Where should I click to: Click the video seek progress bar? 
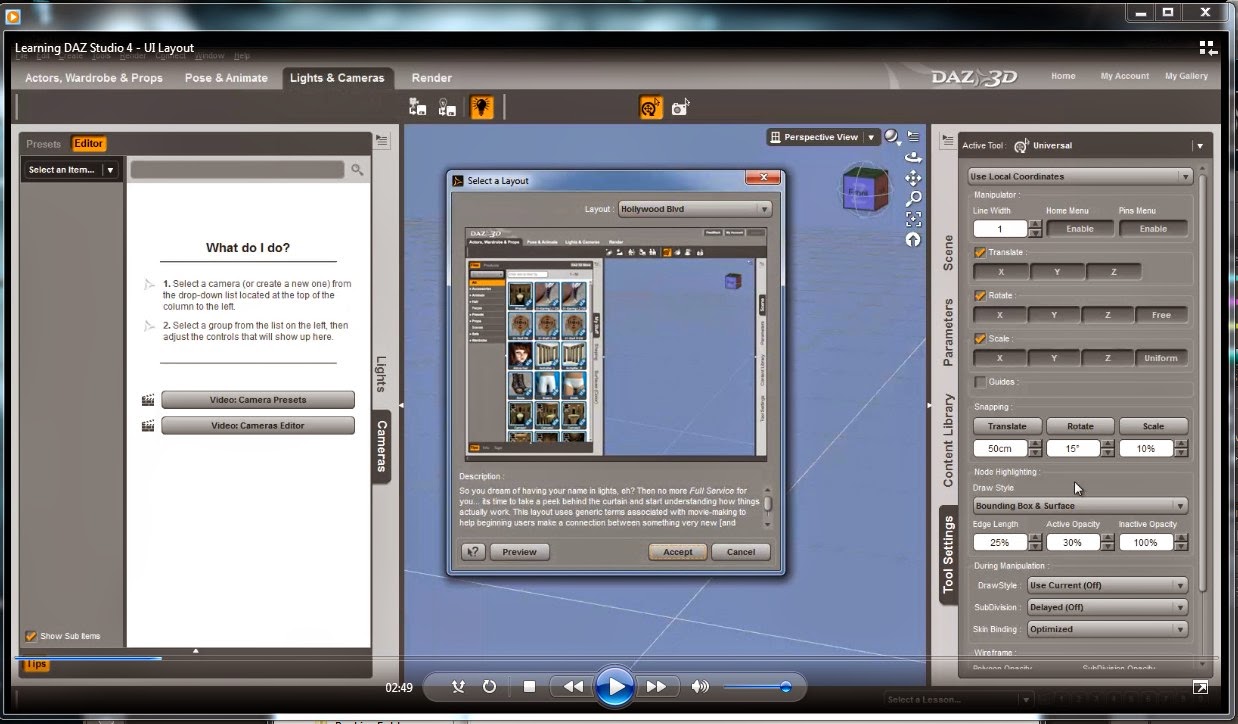616,658
